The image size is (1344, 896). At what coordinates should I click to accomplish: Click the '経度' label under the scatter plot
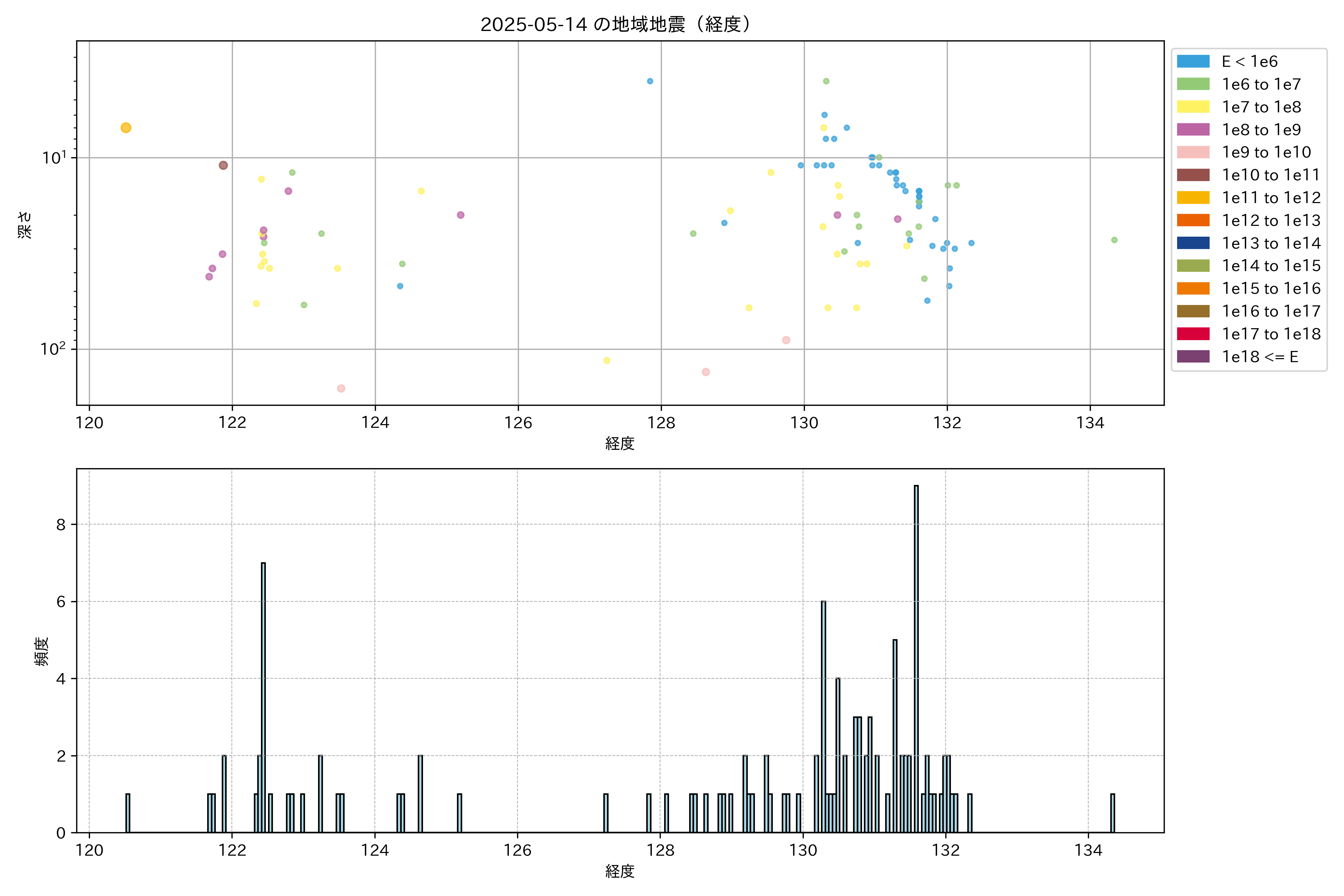coord(620,444)
